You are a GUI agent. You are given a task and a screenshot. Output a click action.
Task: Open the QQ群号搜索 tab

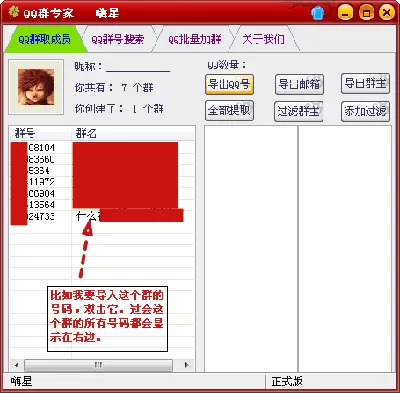tap(118, 39)
